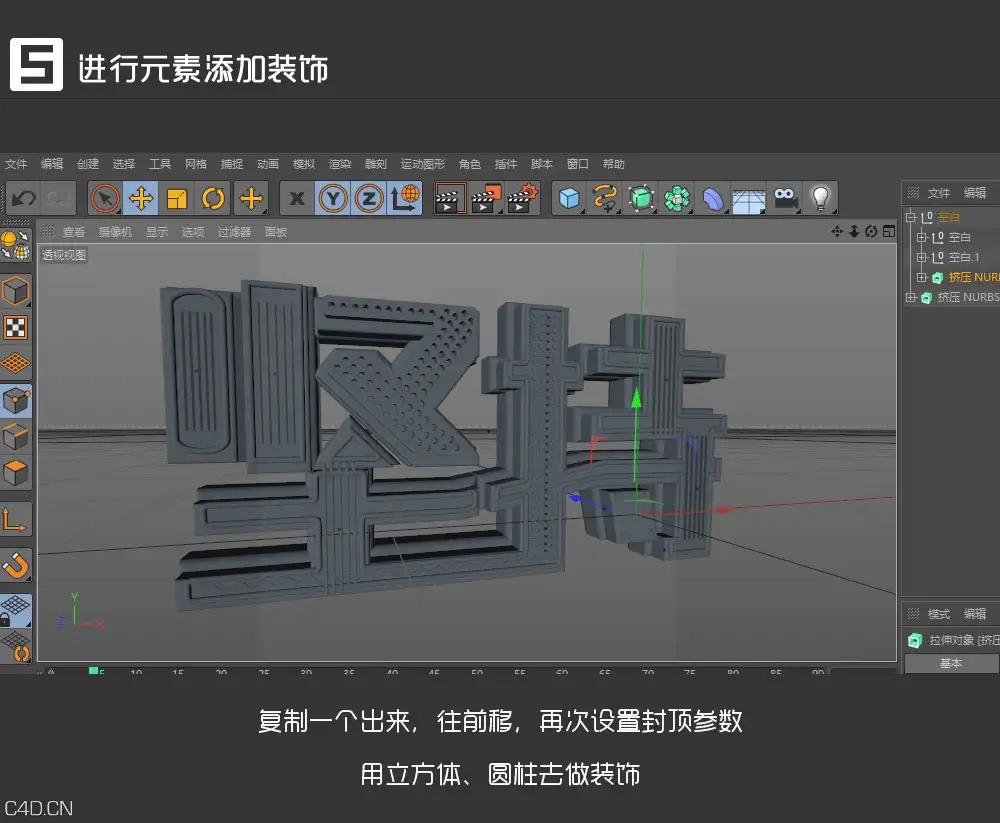The image size is (1000, 823).
Task: Switch to polygons mode
Action: click(x=15, y=473)
